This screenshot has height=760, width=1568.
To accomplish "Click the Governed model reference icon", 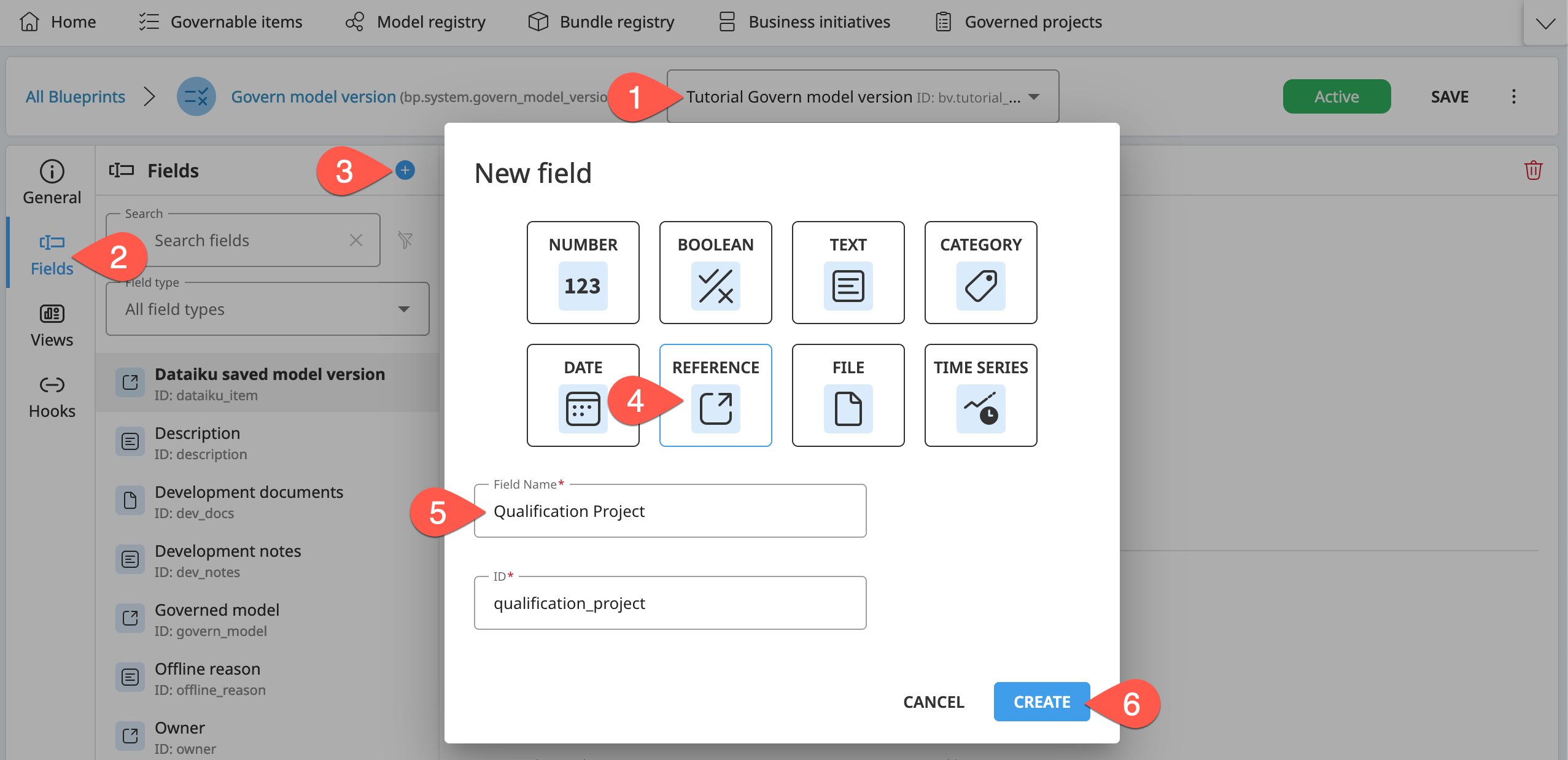I will pyautogui.click(x=130, y=618).
